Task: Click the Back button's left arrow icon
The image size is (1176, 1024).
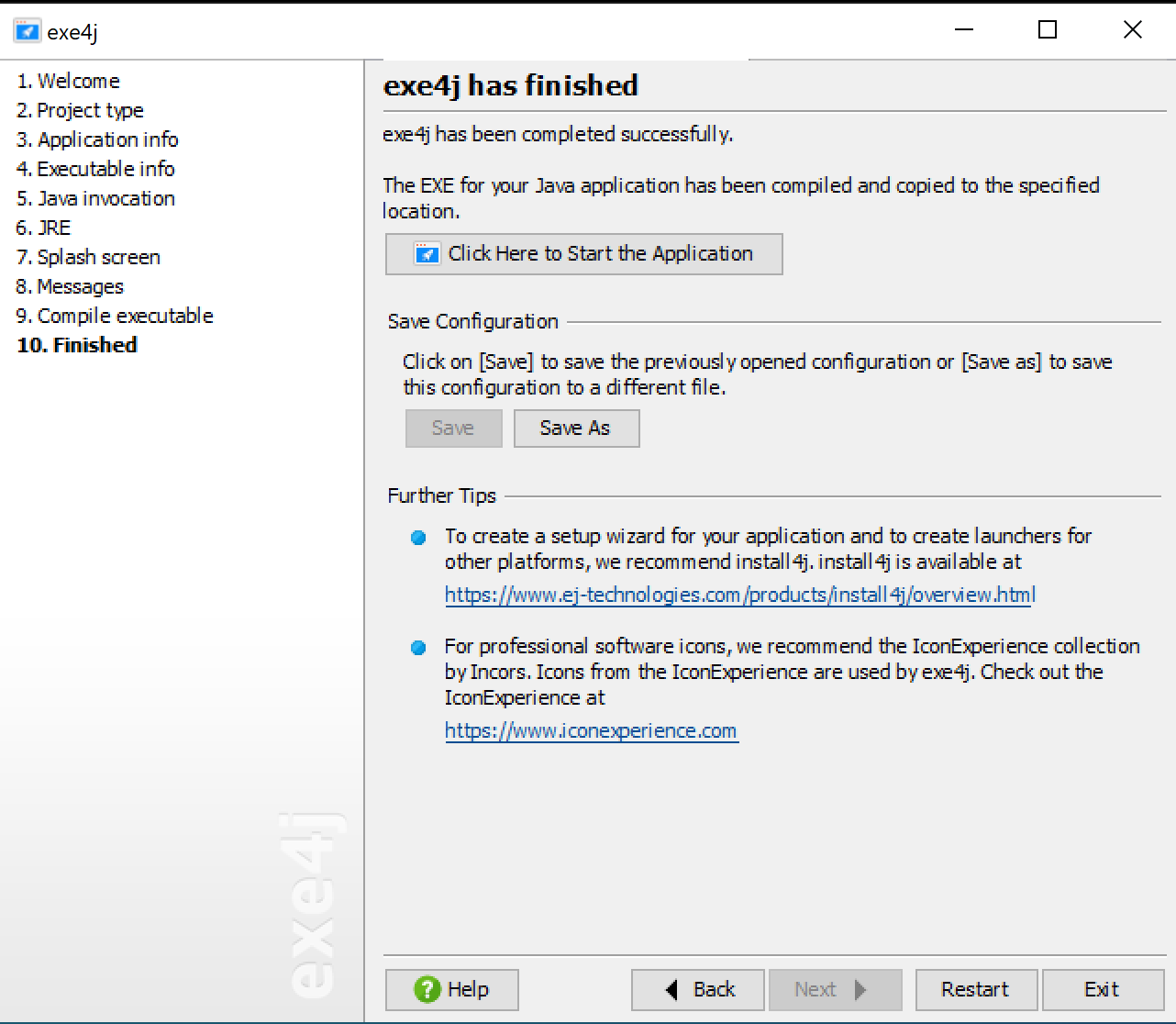Action: pyautogui.click(x=672, y=989)
